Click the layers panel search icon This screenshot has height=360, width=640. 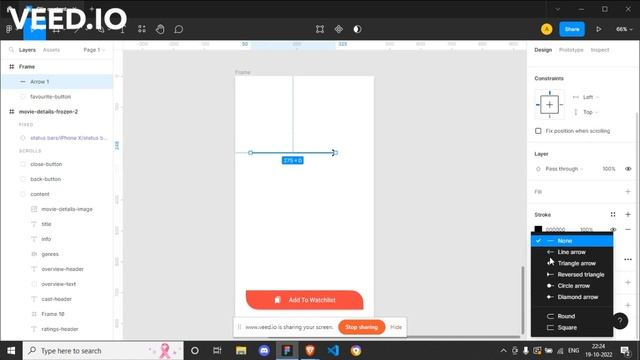click(x=11, y=50)
